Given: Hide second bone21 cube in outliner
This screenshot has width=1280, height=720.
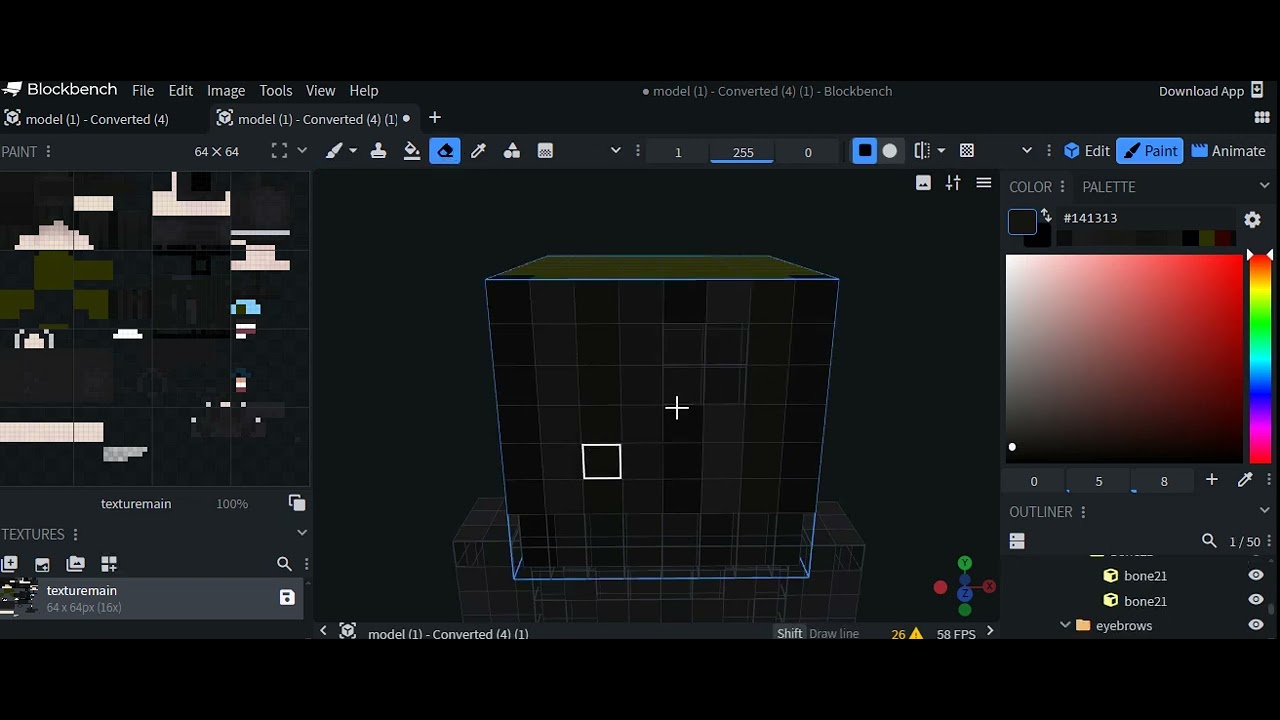Looking at the screenshot, I should pos(1256,600).
